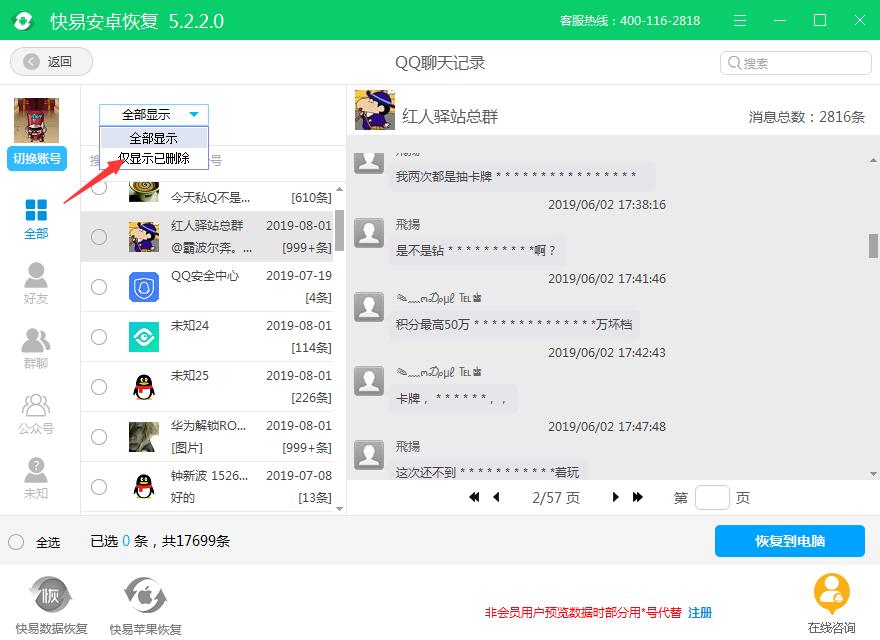Toggle the 全选 select all radio
Image resolution: width=880 pixels, height=640 pixels.
click(x=16, y=542)
